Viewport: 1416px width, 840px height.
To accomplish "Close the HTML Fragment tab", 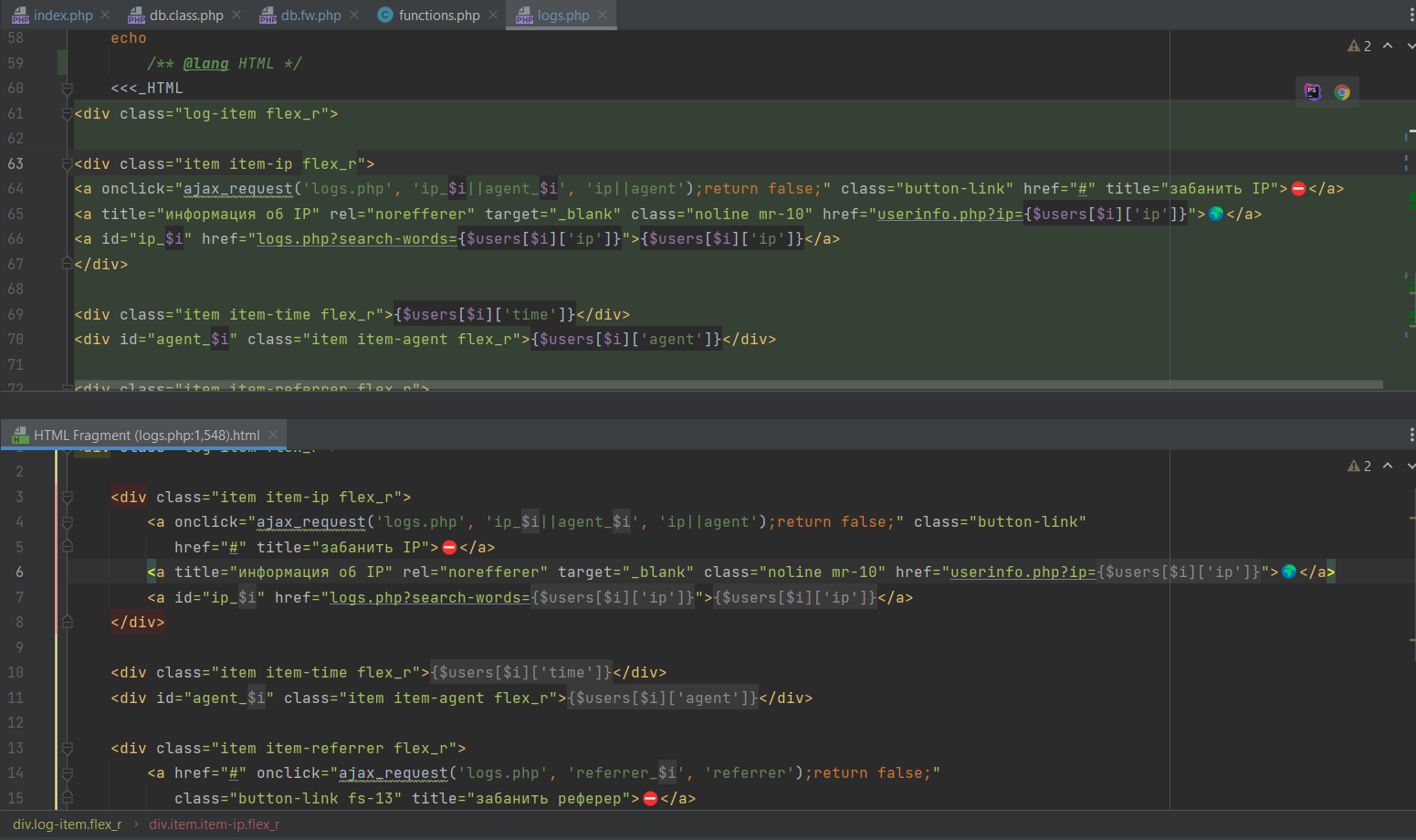I will pos(273,436).
